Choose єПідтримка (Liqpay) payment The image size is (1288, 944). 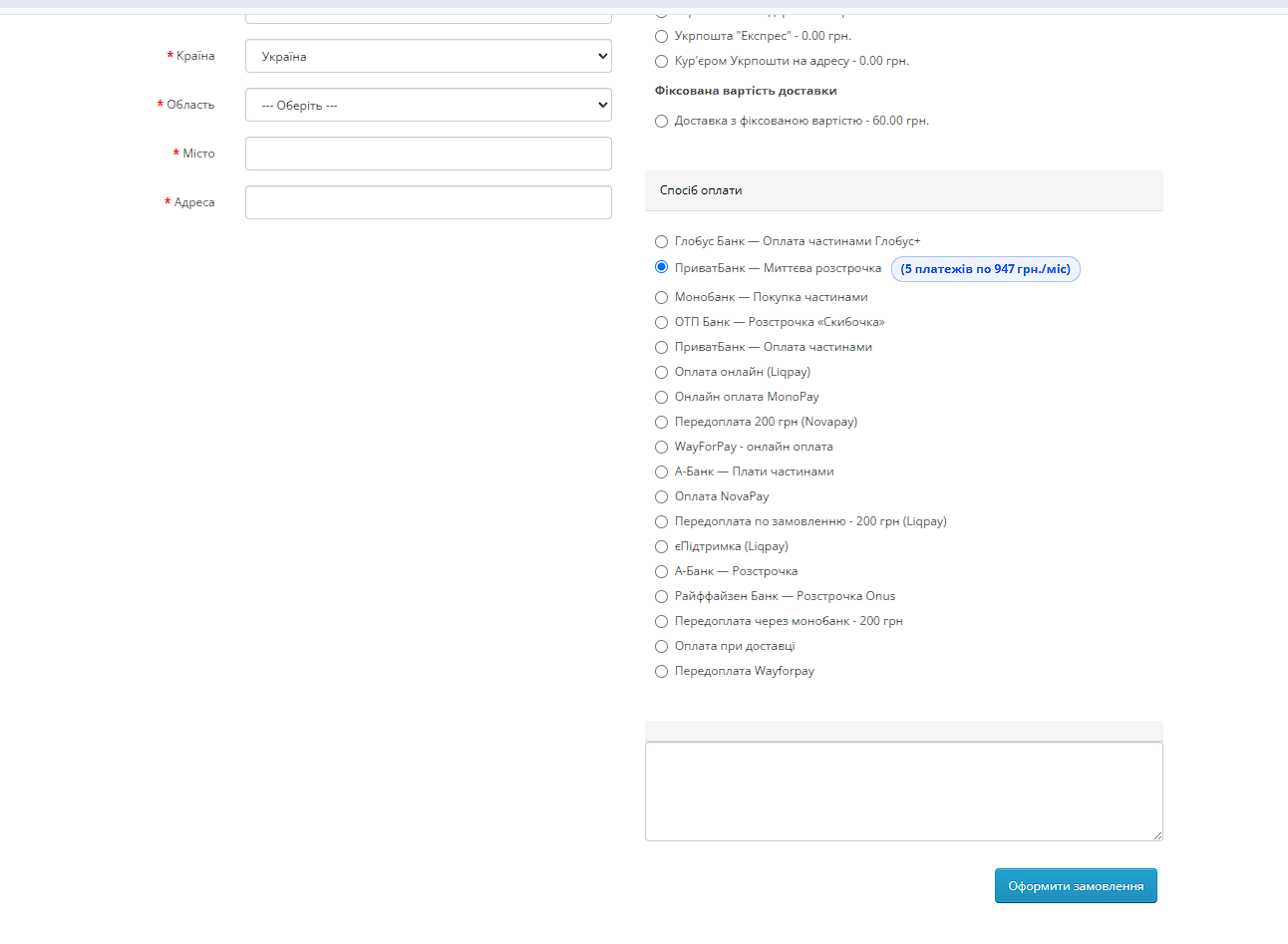point(661,546)
